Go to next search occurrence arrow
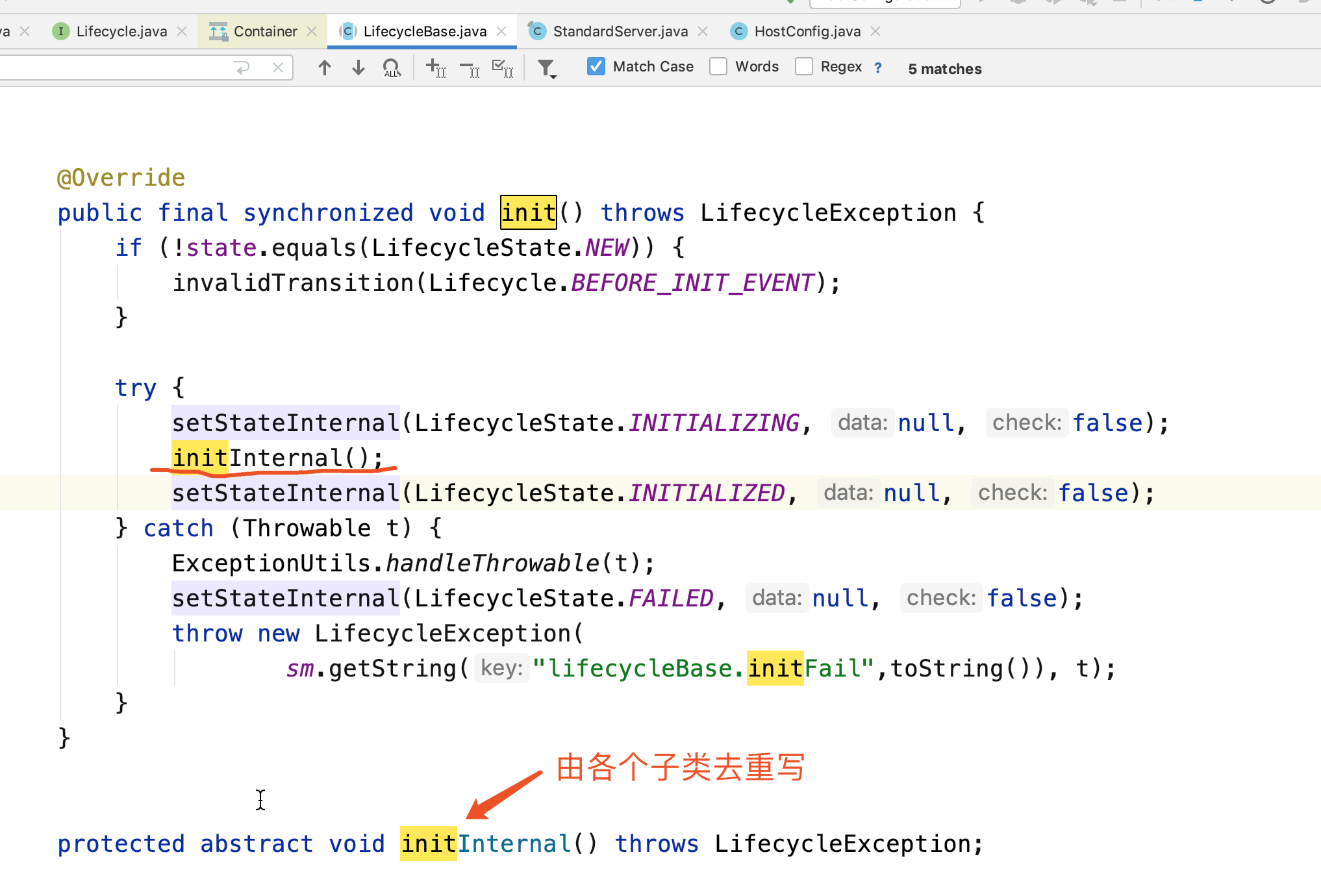The width and height of the screenshot is (1321, 896). 358,68
